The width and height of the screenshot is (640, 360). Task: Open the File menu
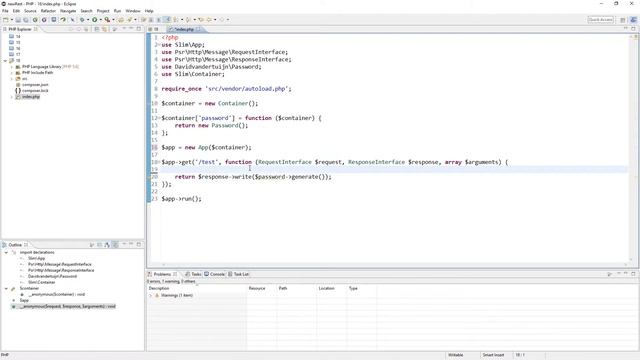pos(5,11)
